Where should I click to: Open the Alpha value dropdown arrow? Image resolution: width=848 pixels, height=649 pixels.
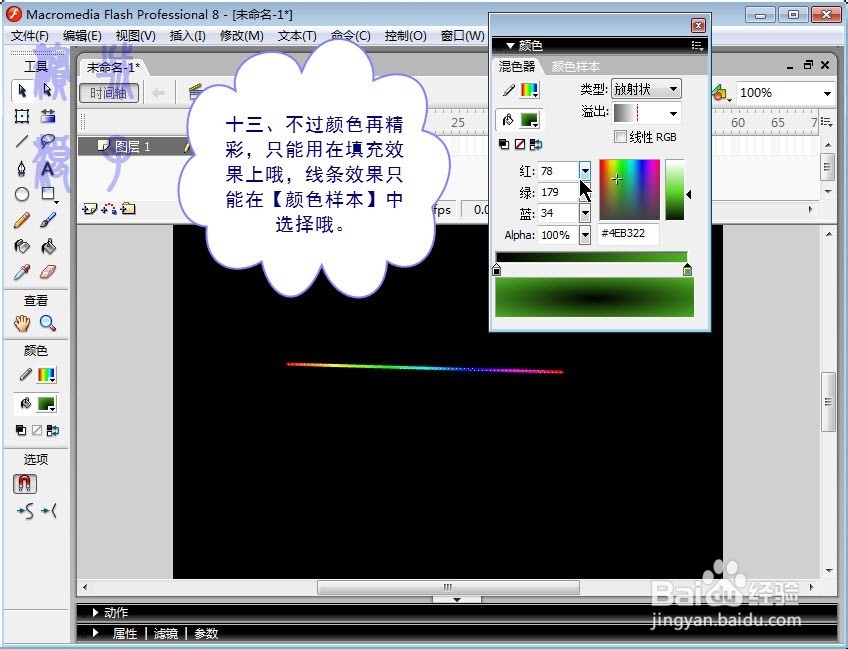(x=586, y=235)
